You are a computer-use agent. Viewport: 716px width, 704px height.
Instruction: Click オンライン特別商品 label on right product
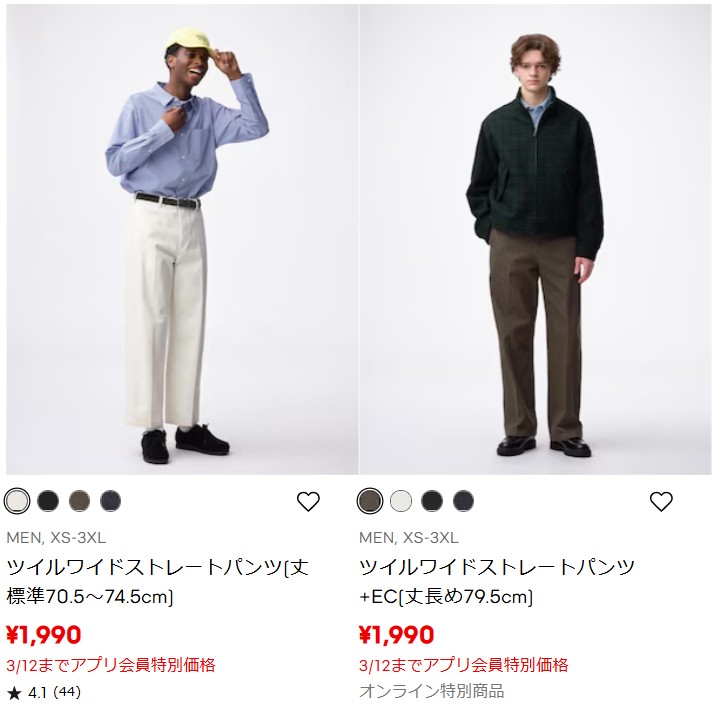432,691
